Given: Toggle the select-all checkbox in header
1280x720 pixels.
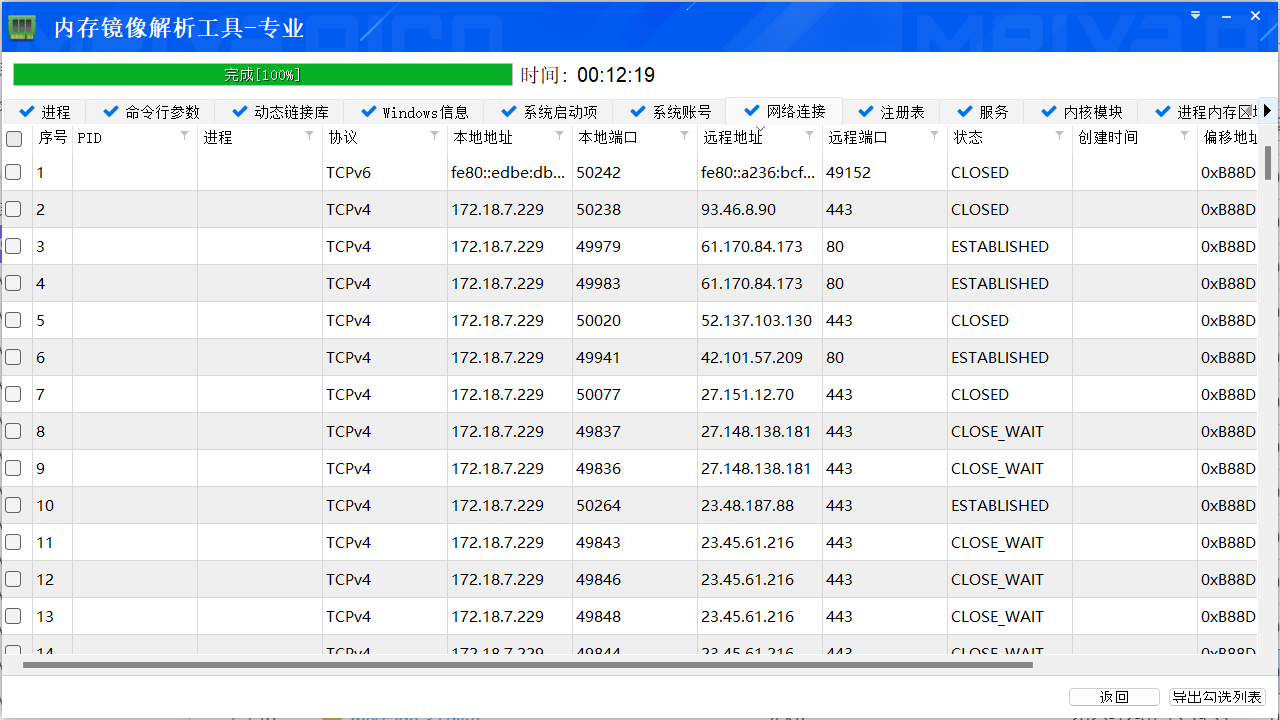Looking at the screenshot, I should click(x=14, y=138).
